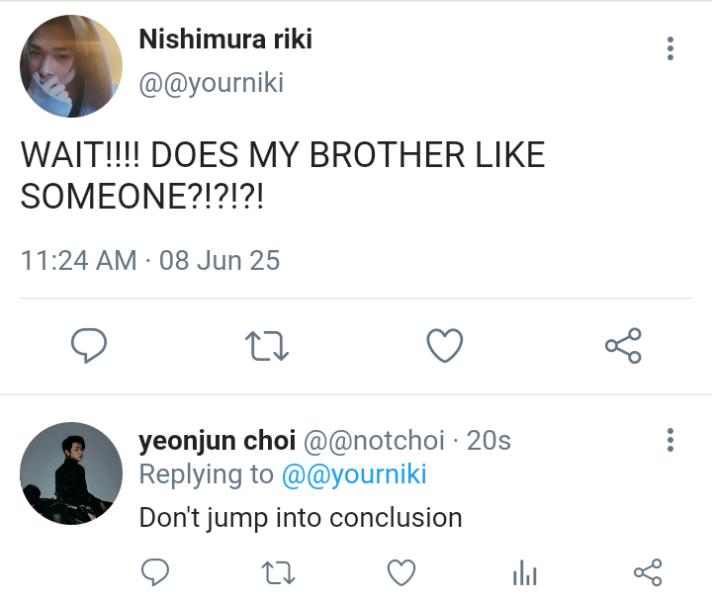Click the 11:24 AM · 08 Jun 25 timestamp
This screenshot has width=712, height=600.
pos(150,261)
